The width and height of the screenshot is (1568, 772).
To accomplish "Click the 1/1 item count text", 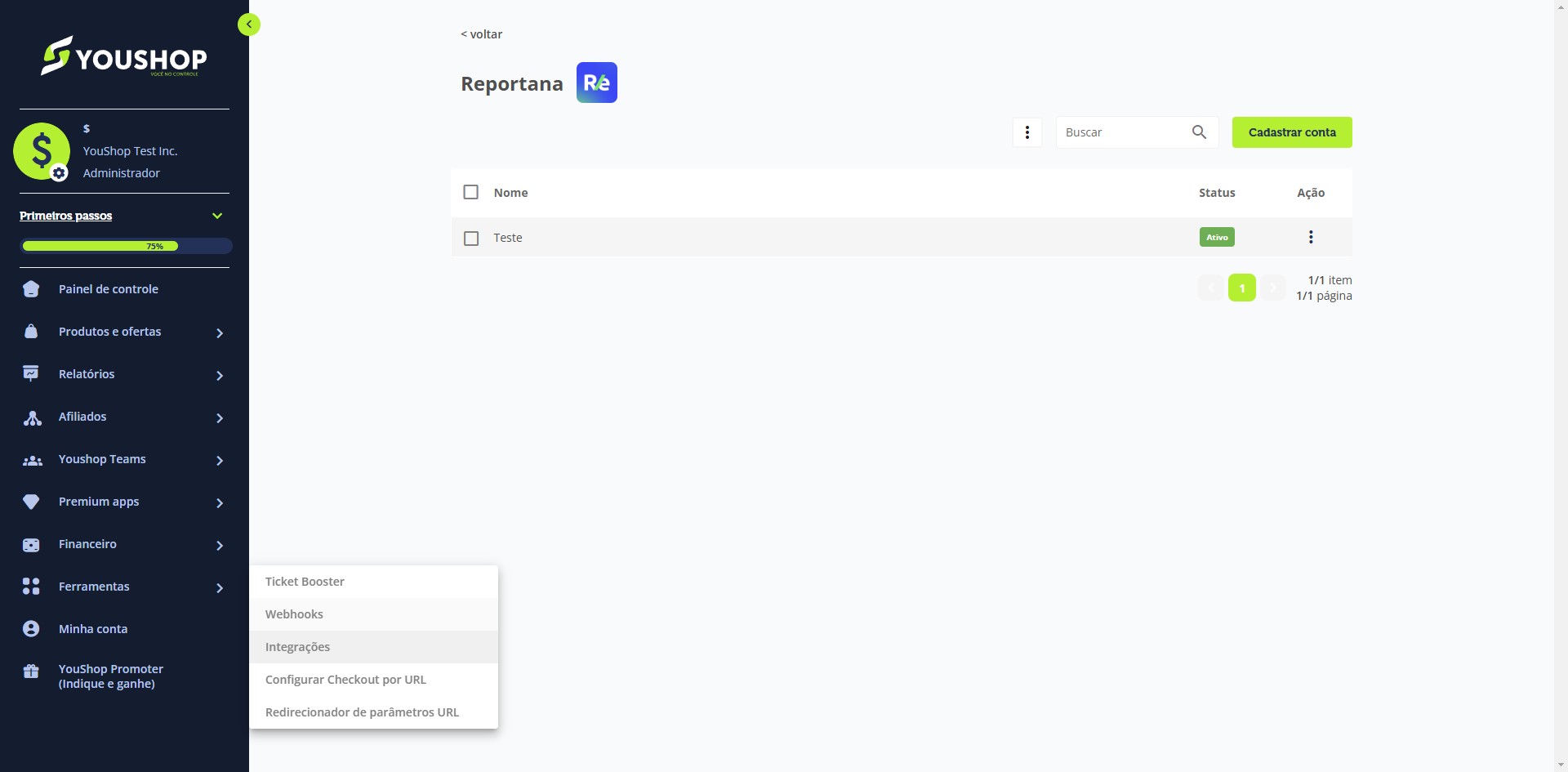I will pyautogui.click(x=1330, y=280).
